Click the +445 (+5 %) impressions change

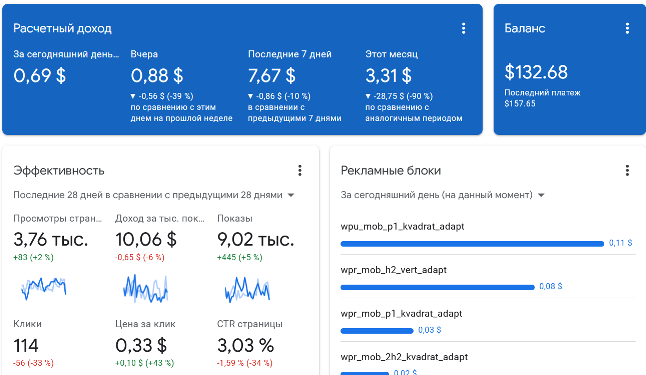point(240,257)
